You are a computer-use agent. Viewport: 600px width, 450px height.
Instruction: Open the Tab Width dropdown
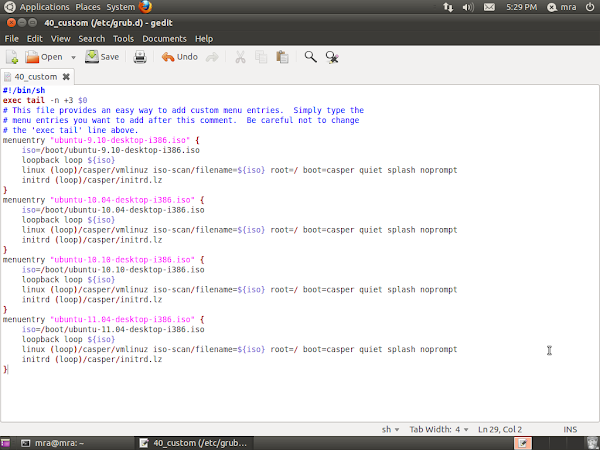(x=439, y=429)
